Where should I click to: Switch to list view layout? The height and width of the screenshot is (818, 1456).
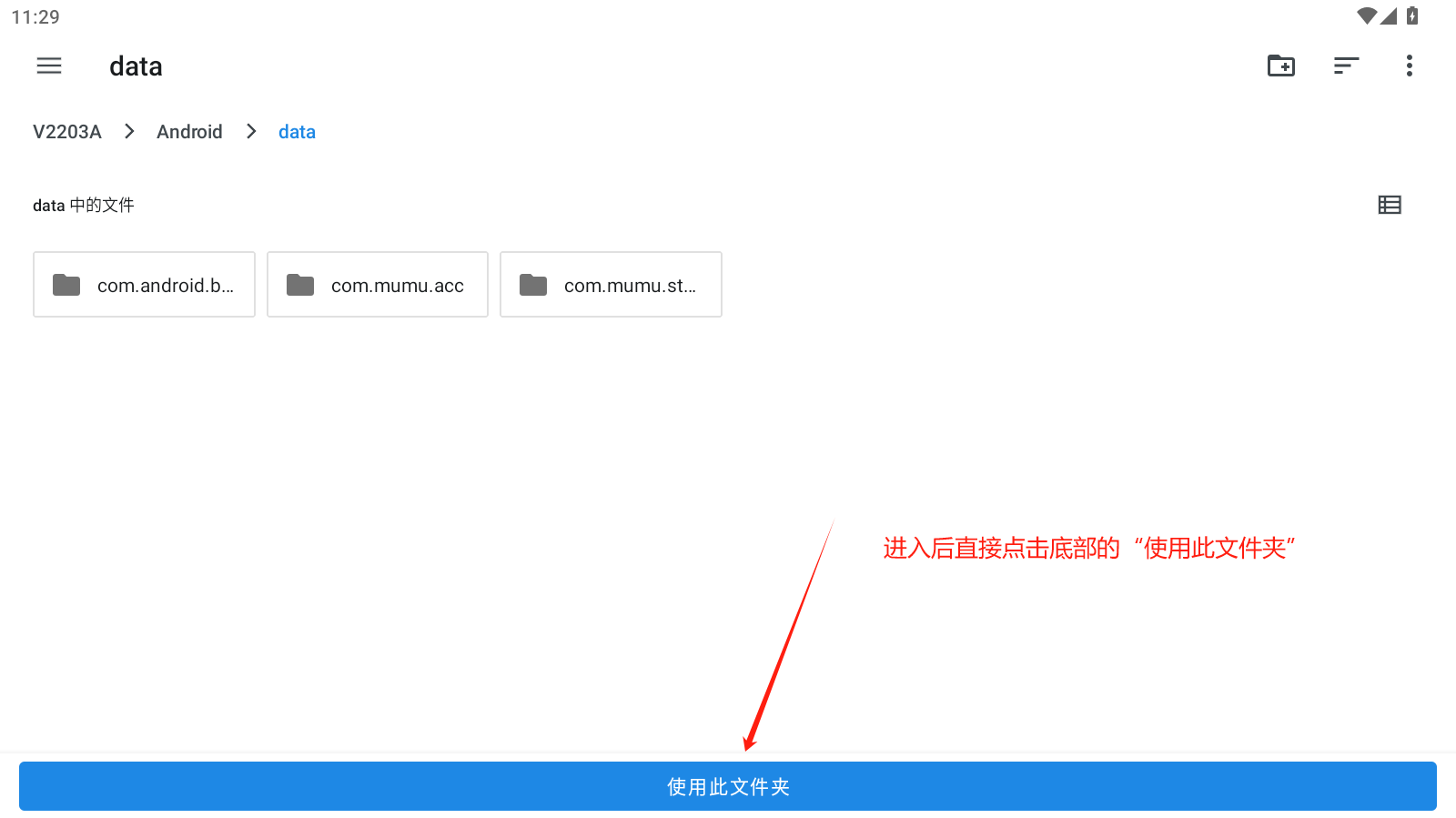[1390, 205]
